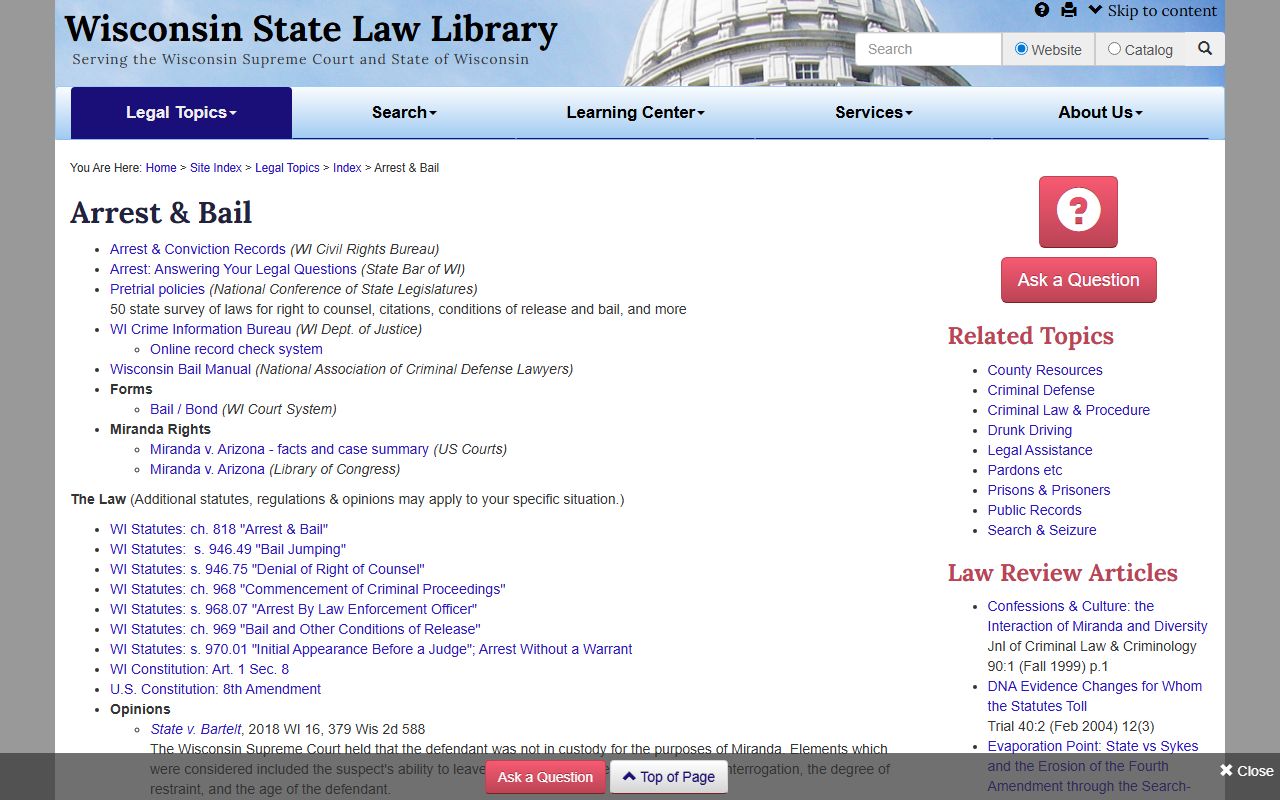This screenshot has width=1280, height=800.
Task: Open Criminal Law & Procedure related topic
Action: click(x=1069, y=410)
